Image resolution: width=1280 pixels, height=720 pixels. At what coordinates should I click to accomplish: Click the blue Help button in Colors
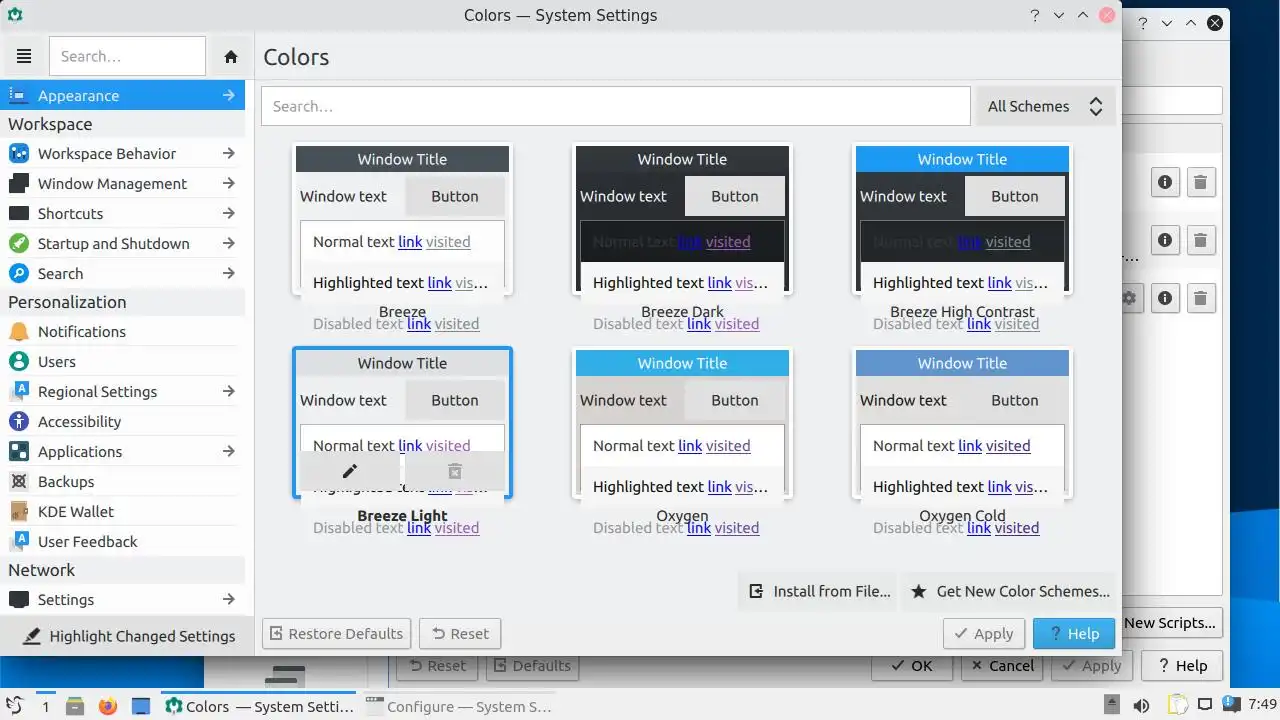1073,634
